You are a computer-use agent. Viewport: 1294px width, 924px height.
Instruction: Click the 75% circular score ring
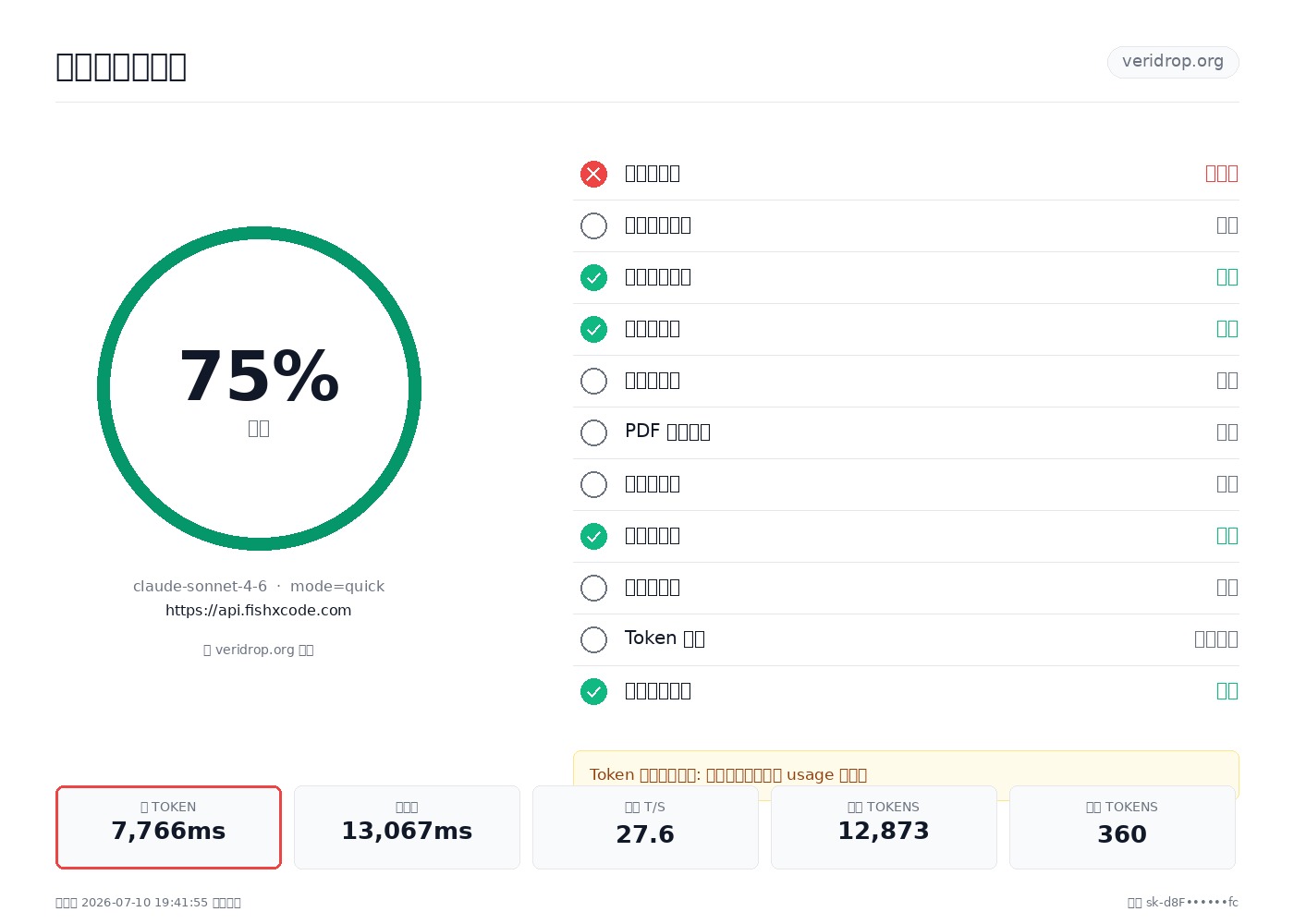[x=259, y=388]
